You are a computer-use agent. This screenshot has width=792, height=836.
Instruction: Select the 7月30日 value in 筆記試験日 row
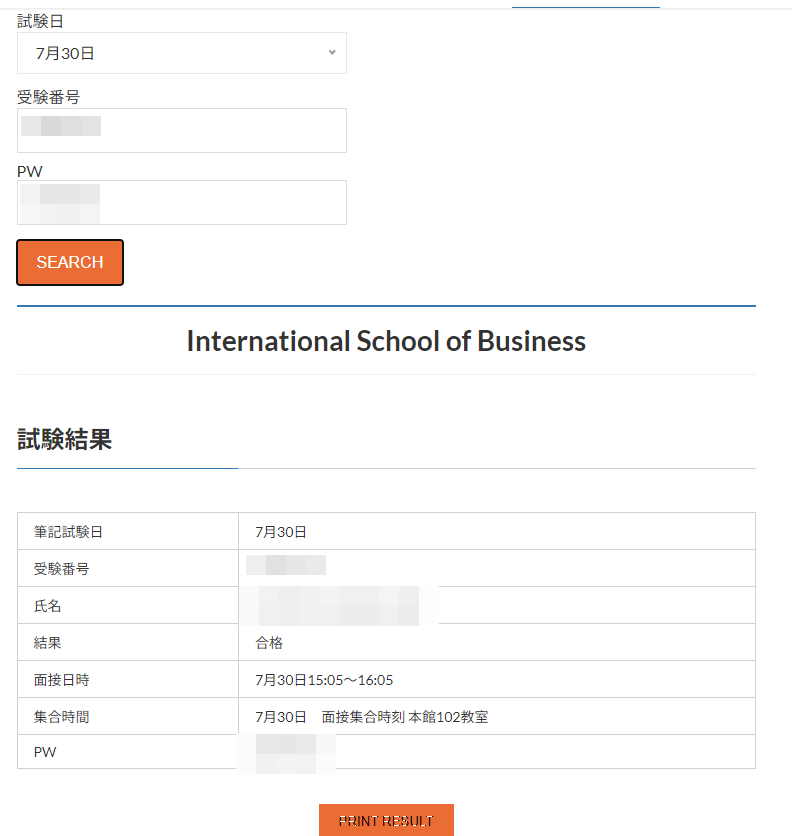pos(281,532)
